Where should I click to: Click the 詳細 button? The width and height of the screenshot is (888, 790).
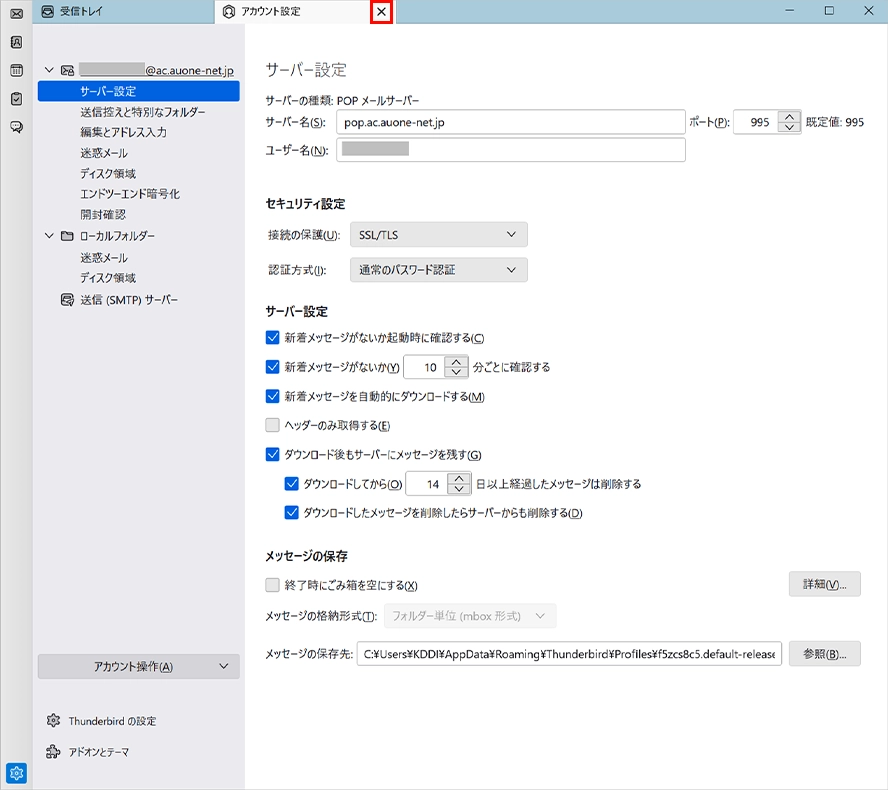pos(824,583)
